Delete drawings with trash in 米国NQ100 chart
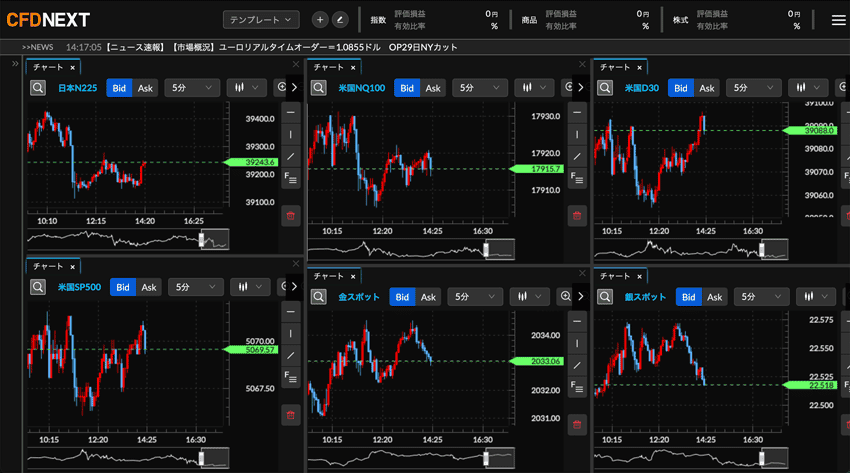This screenshot has width=850, height=473. pos(577,216)
